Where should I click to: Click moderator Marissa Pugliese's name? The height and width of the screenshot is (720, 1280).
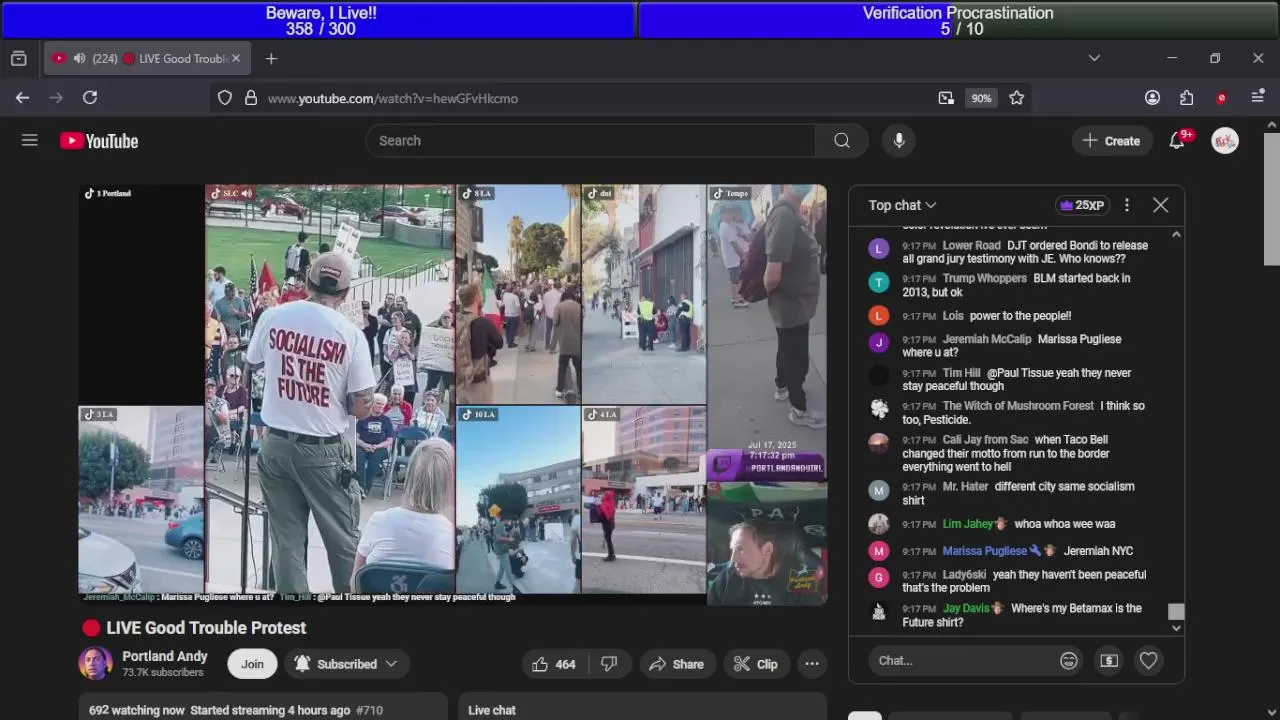(x=984, y=551)
